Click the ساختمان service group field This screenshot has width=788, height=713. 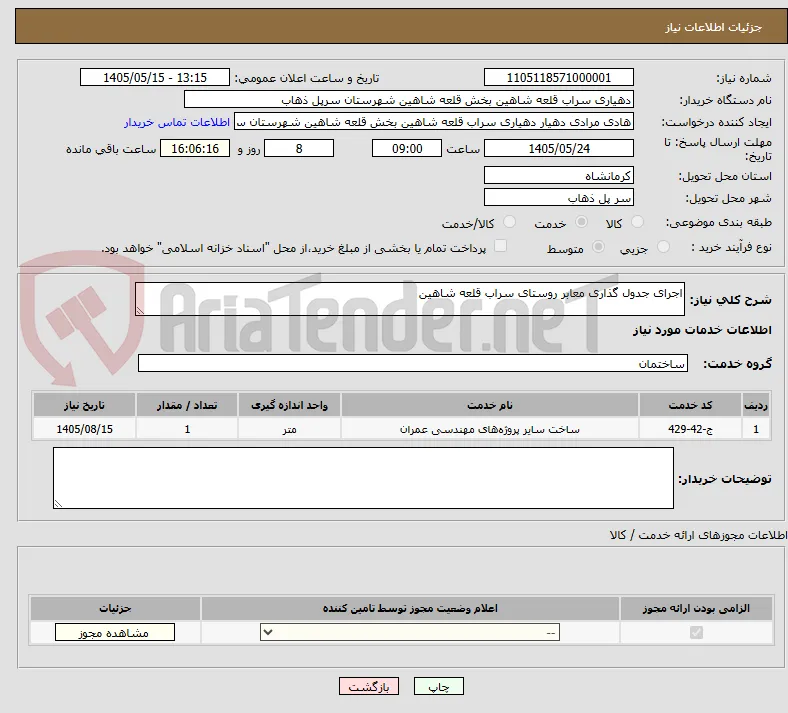413,363
